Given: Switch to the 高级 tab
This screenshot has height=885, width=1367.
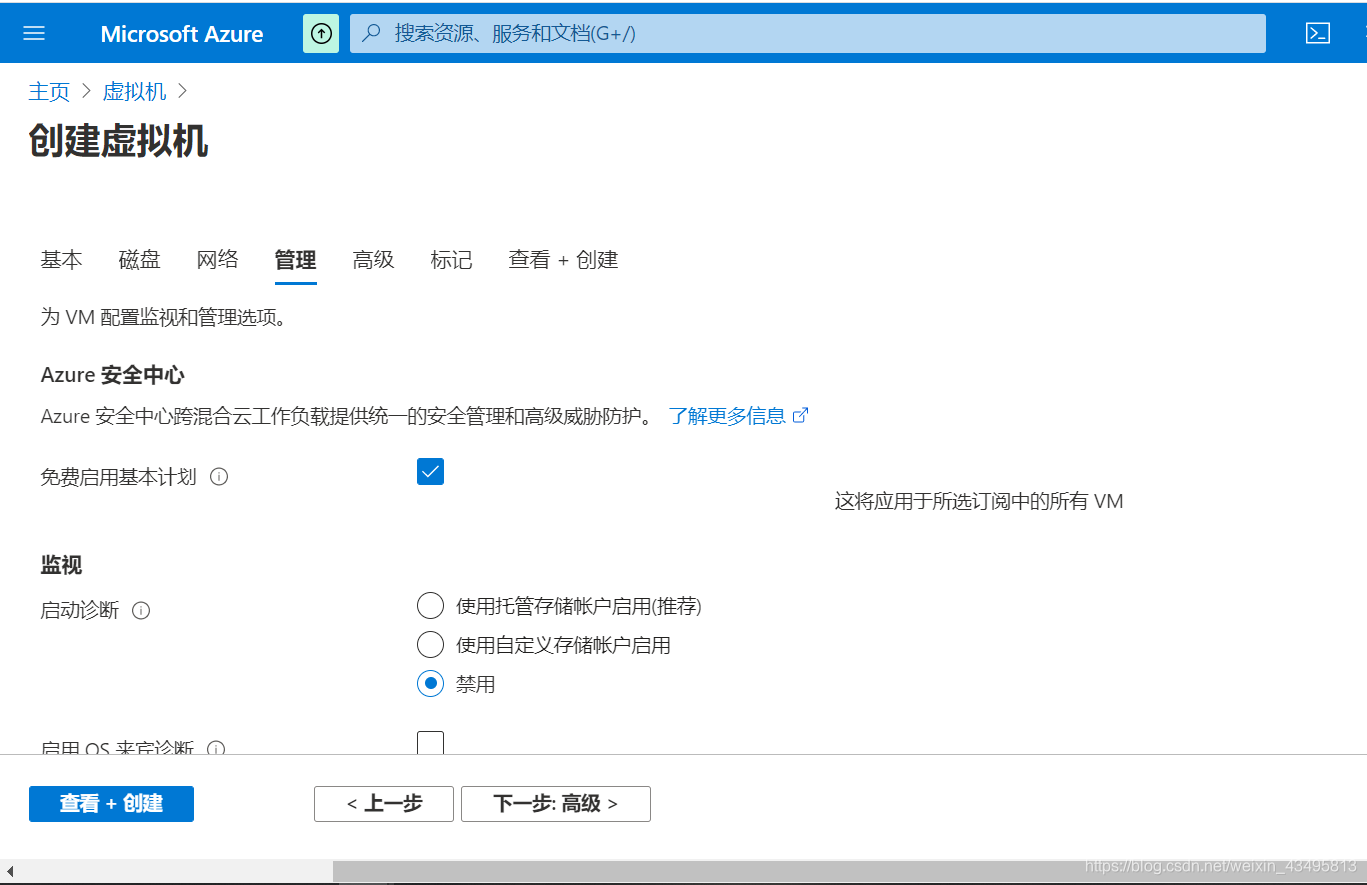Looking at the screenshot, I should pos(373,260).
